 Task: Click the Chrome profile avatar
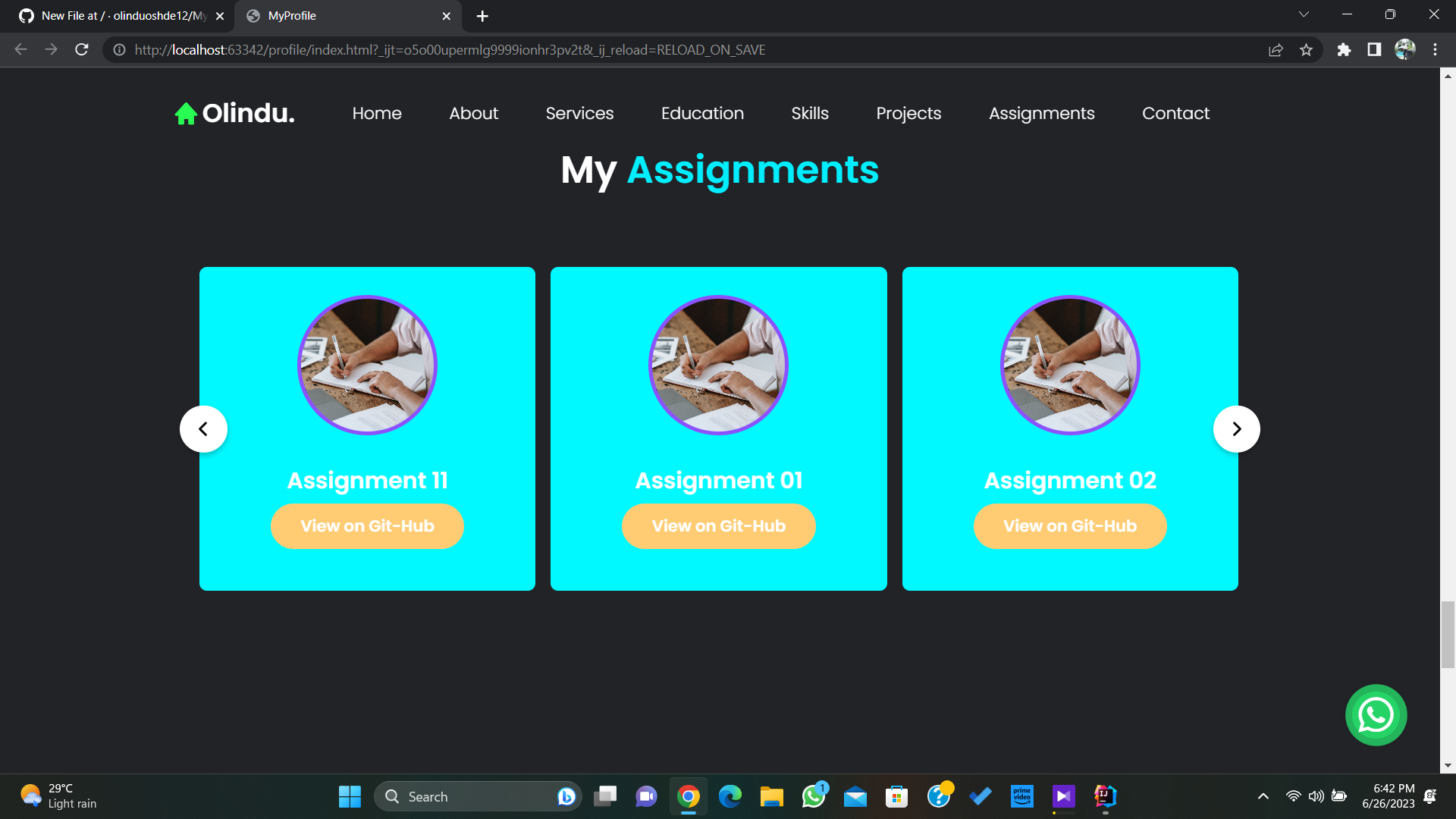coord(1404,50)
